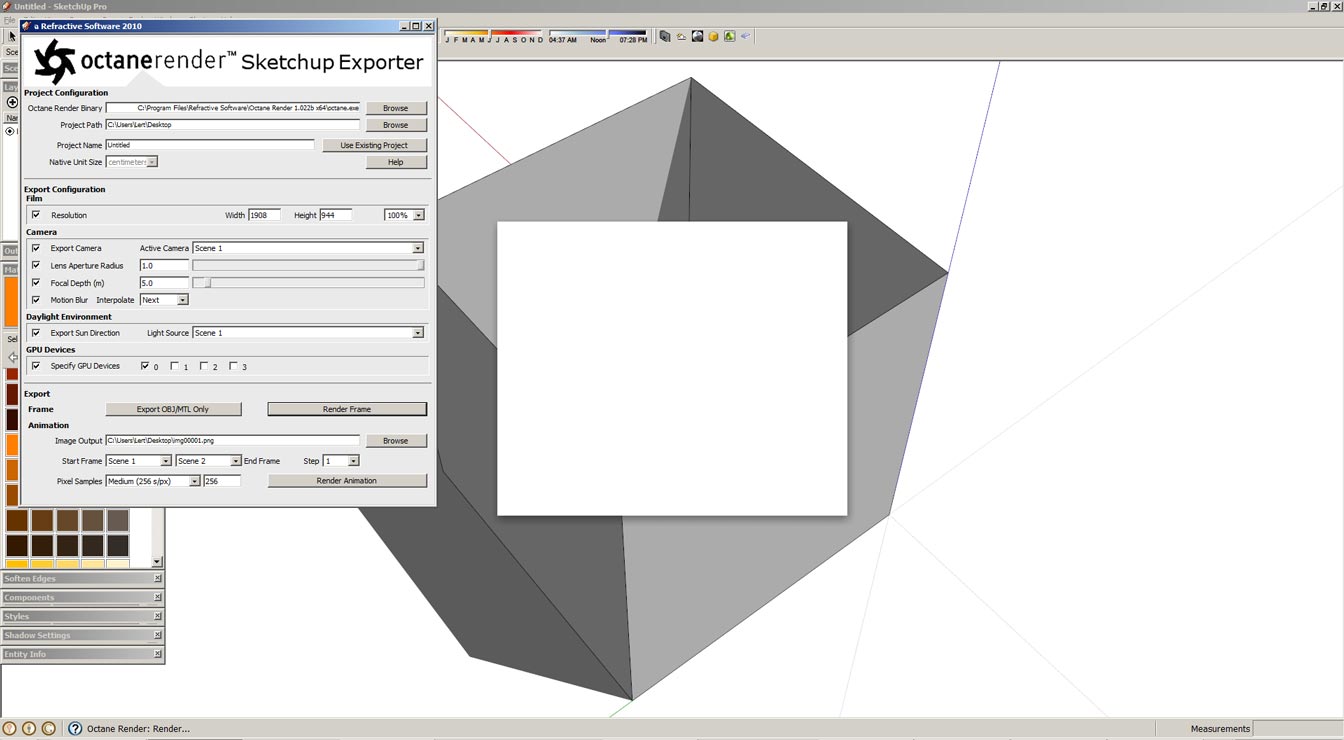1344x740 pixels.
Task: Open the Light Source scene dropdown
Action: pyautogui.click(x=418, y=333)
